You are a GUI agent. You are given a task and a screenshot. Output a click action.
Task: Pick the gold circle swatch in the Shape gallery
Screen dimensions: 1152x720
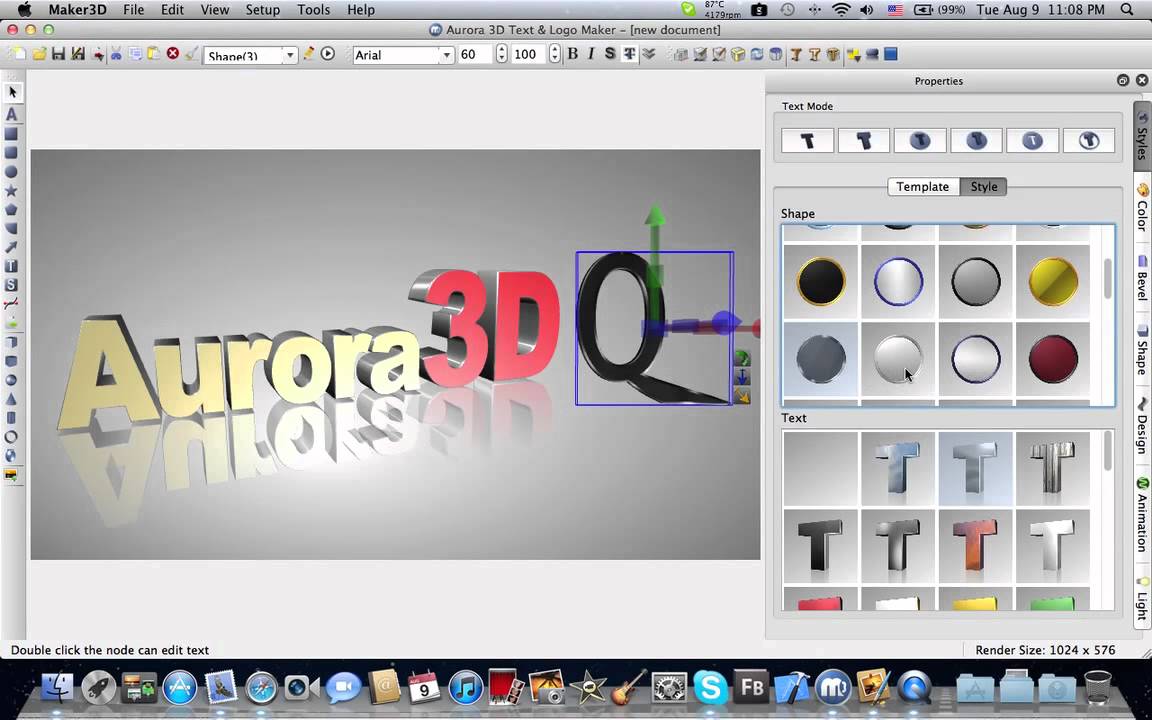[x=1052, y=281]
